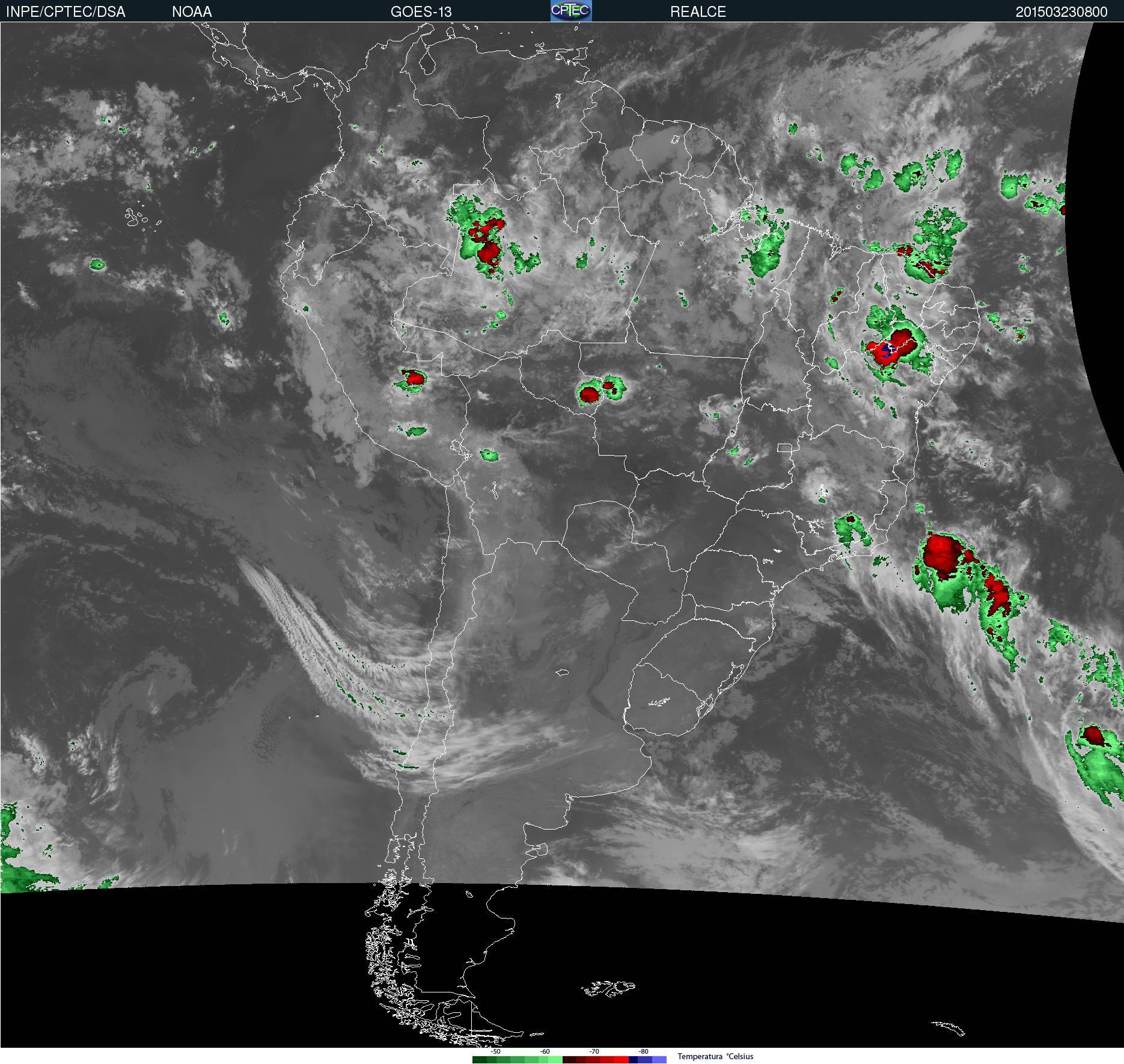The width and height of the screenshot is (1124, 1064).
Task: Click the -70 label on the temperature legend
Action: pos(594,1052)
